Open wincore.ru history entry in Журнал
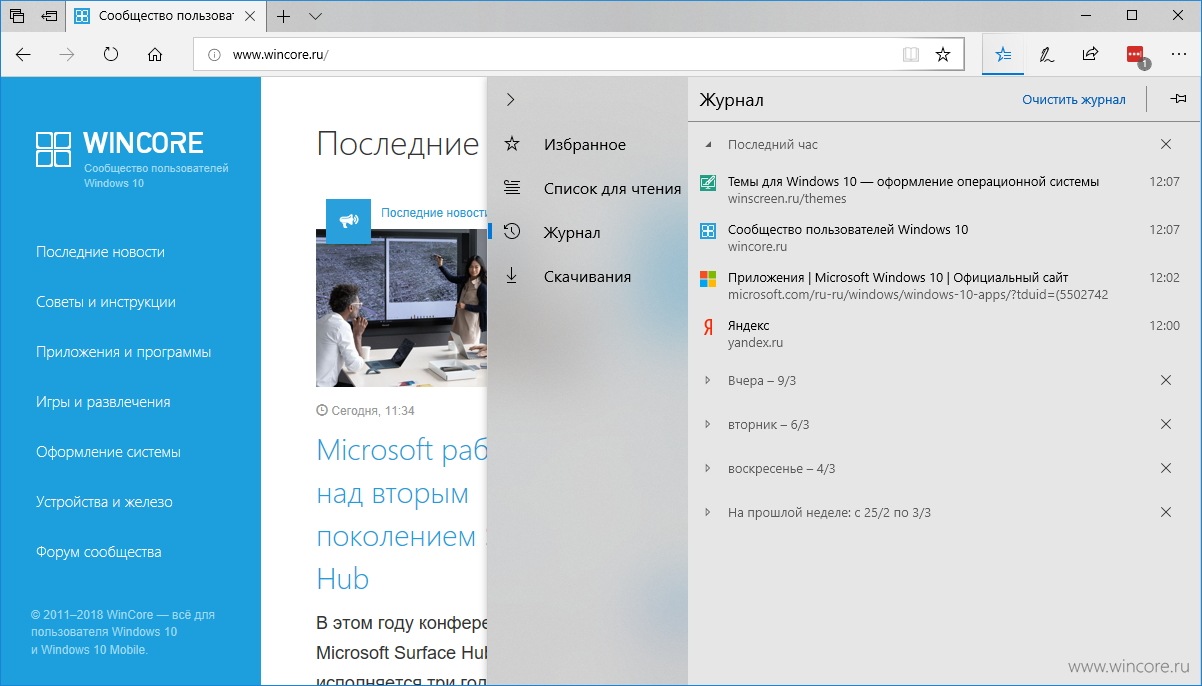 pyautogui.click(x=944, y=238)
